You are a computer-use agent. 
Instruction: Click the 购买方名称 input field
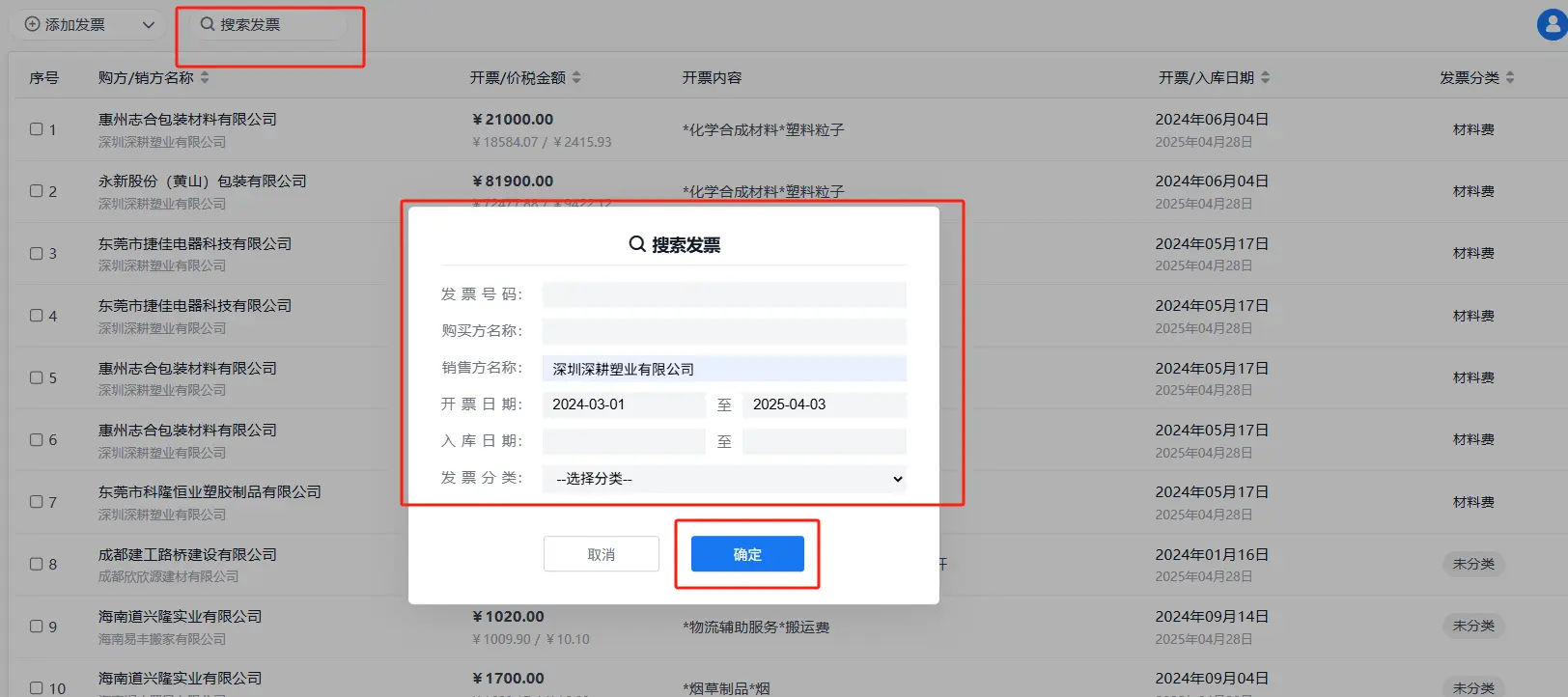click(x=724, y=331)
